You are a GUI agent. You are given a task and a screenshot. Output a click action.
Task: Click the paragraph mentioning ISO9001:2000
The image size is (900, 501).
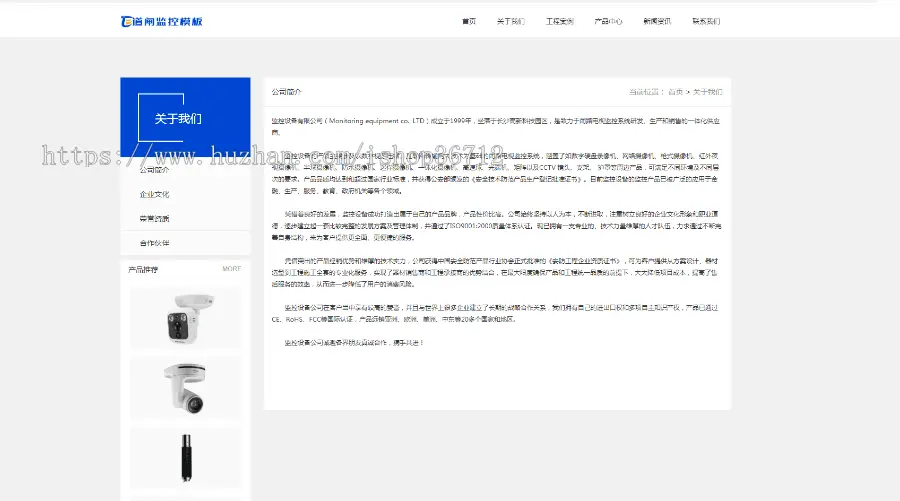pos(496,226)
